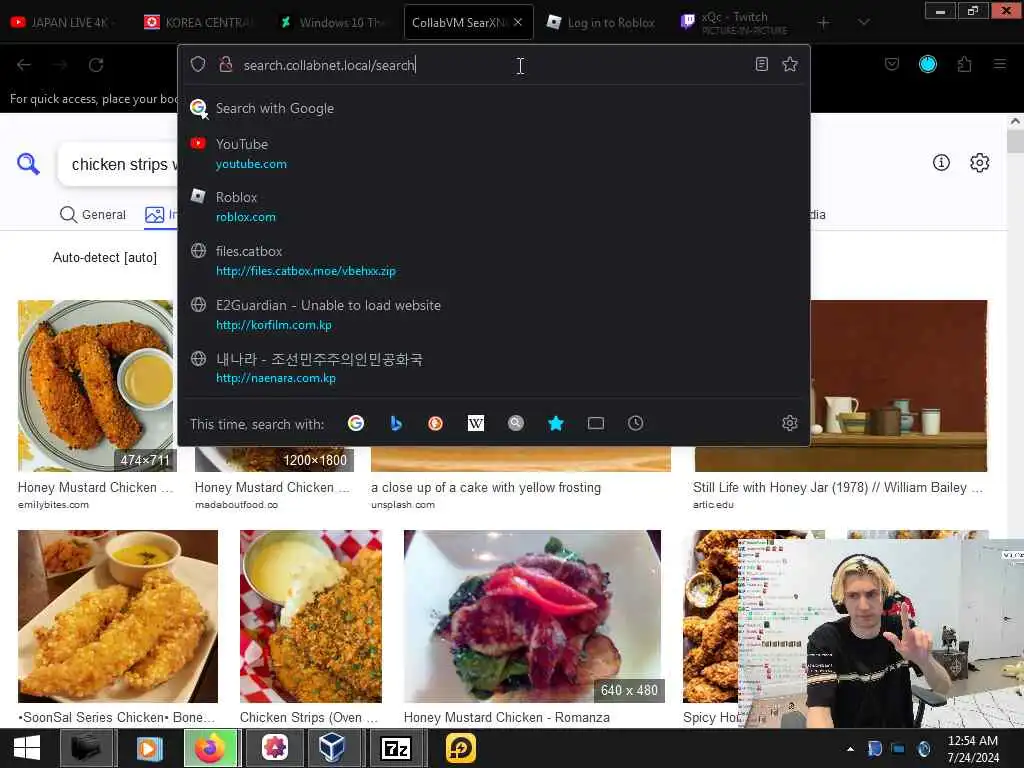The height and width of the screenshot is (768, 1024).
Task: Switch to Log in to Roblox tab
Action: coord(602,22)
